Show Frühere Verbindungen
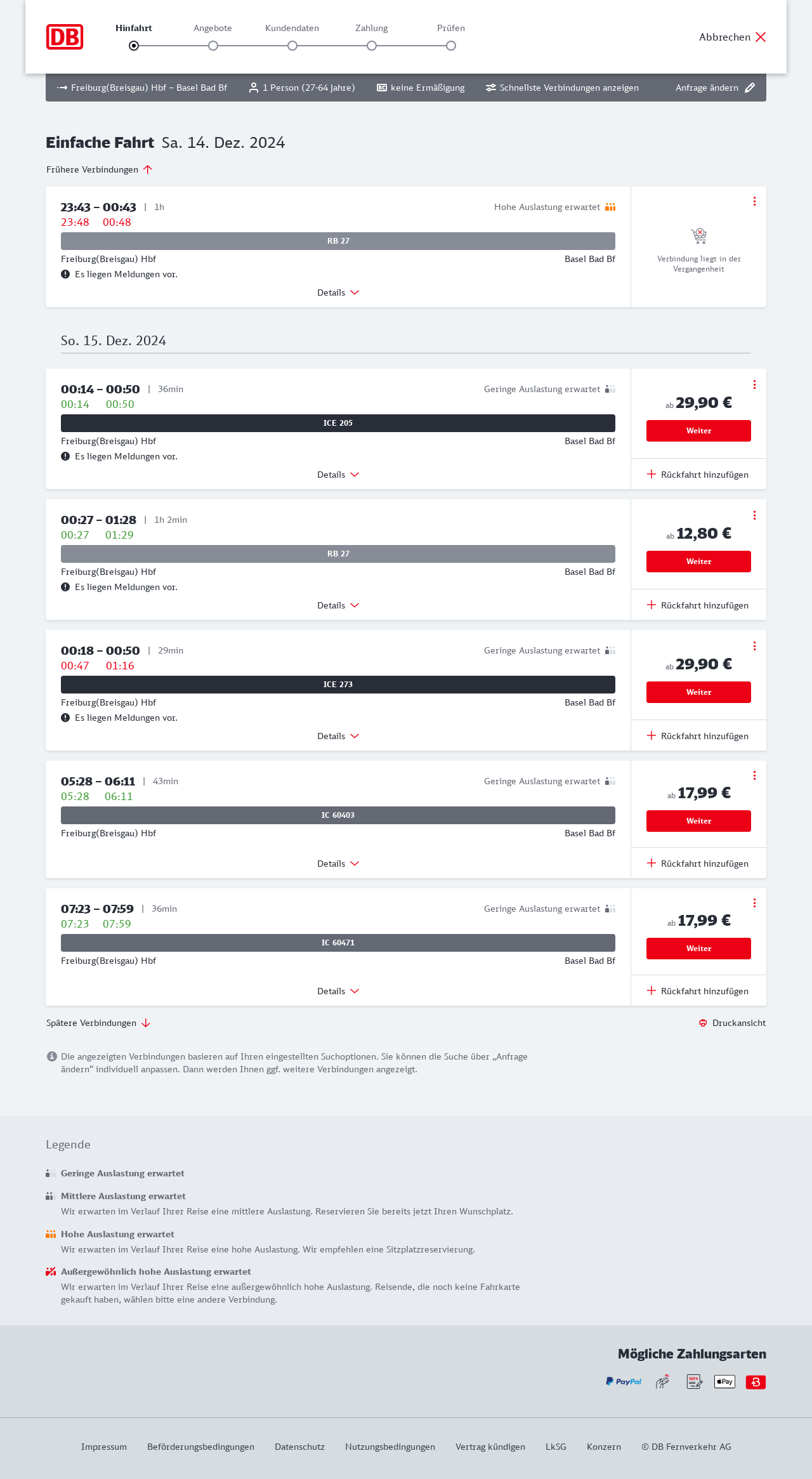This screenshot has width=812, height=1479. tap(100, 169)
